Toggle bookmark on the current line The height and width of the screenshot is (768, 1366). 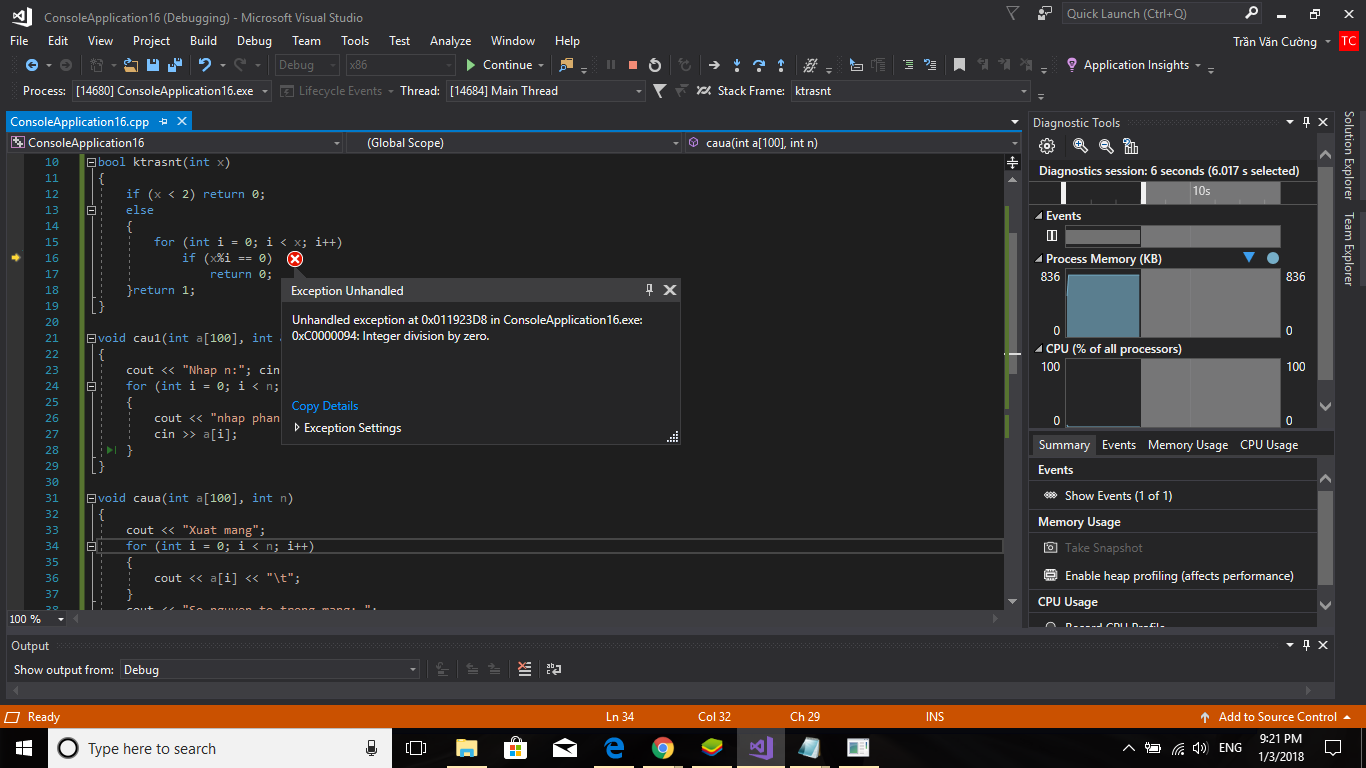(x=959, y=65)
